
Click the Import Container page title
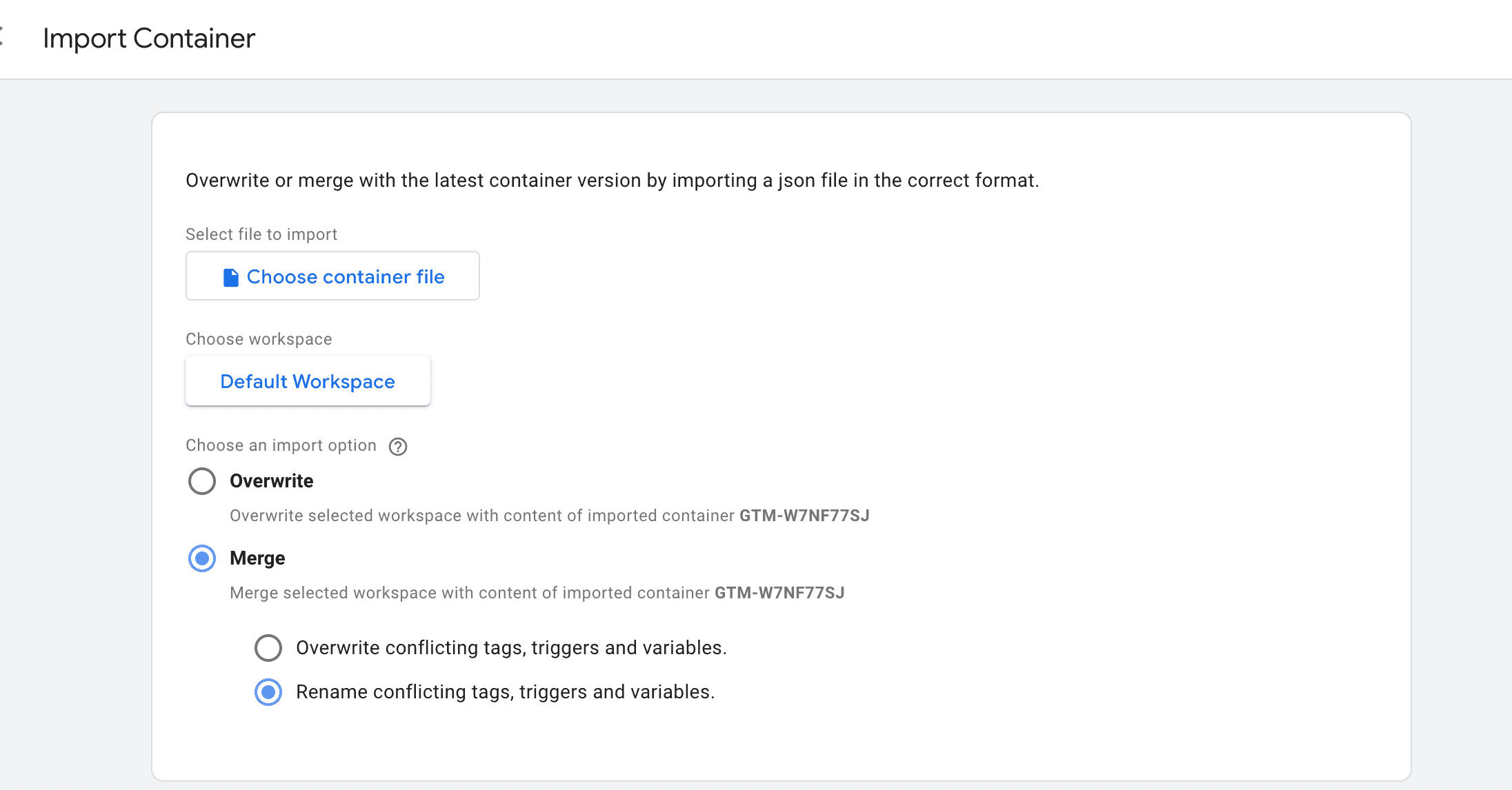coord(149,38)
